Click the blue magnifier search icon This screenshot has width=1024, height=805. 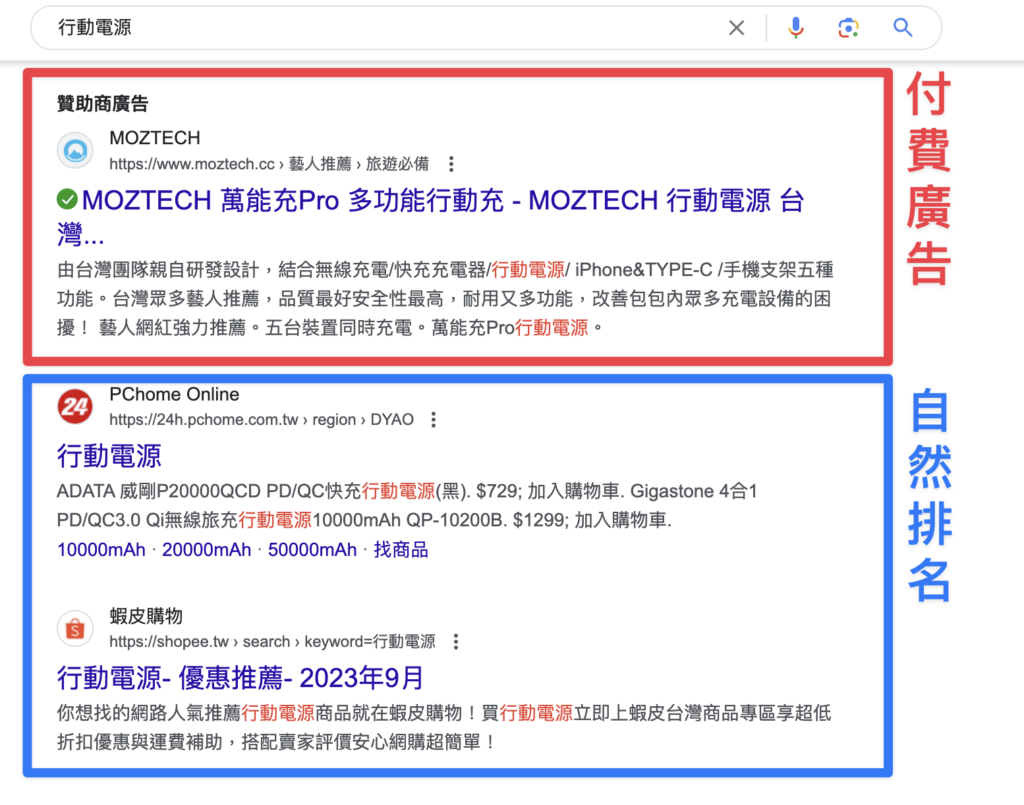click(x=903, y=27)
